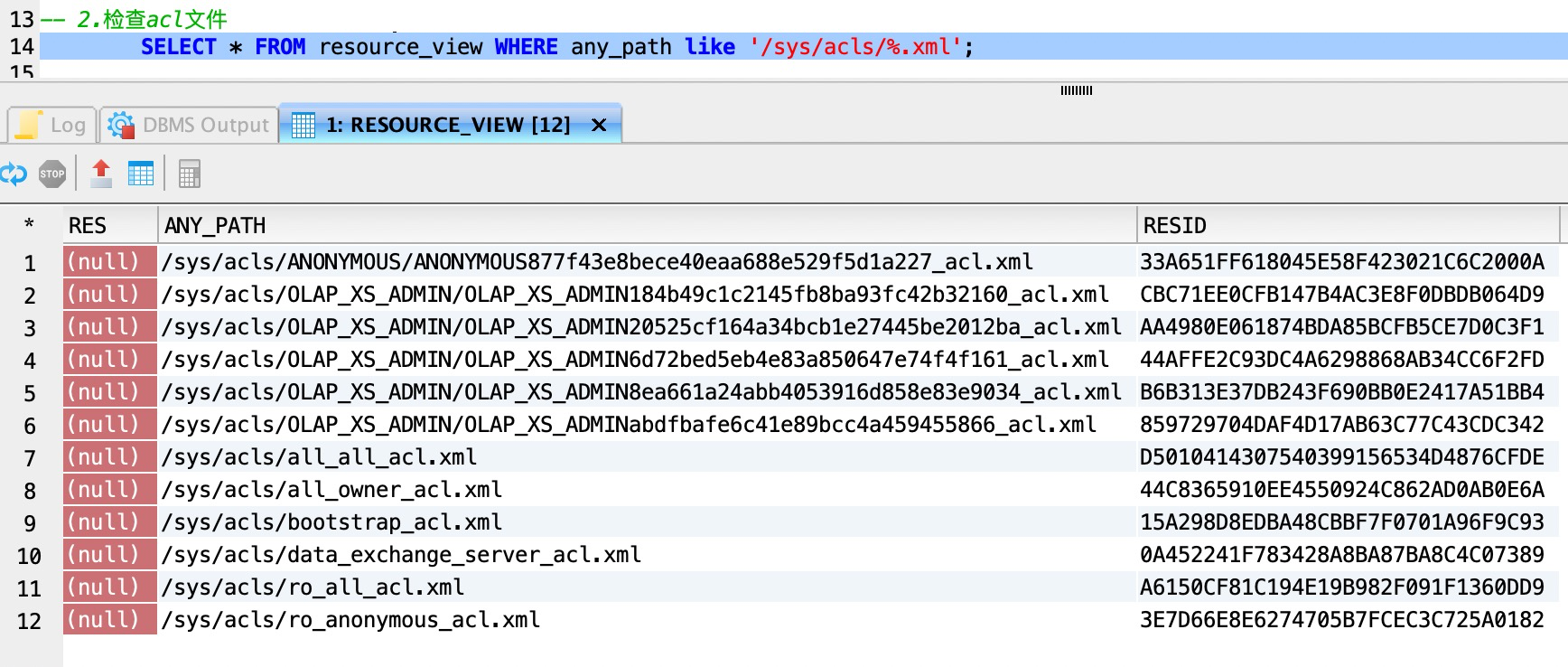The image size is (1568, 667).
Task: Click the Log tab note icon
Action: point(29,125)
